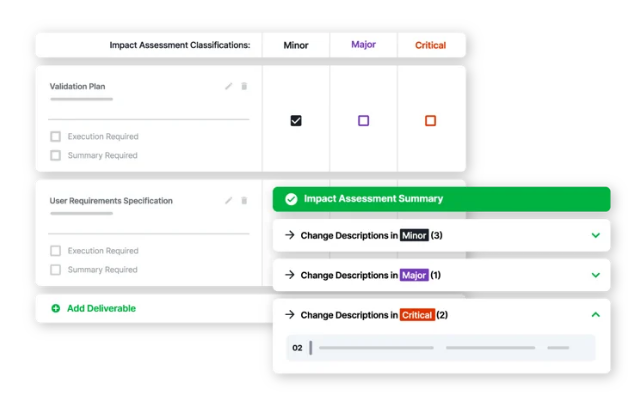The width and height of the screenshot is (628, 411).
Task: Expand the Minor change descriptions chevron
Action: [x=595, y=235]
